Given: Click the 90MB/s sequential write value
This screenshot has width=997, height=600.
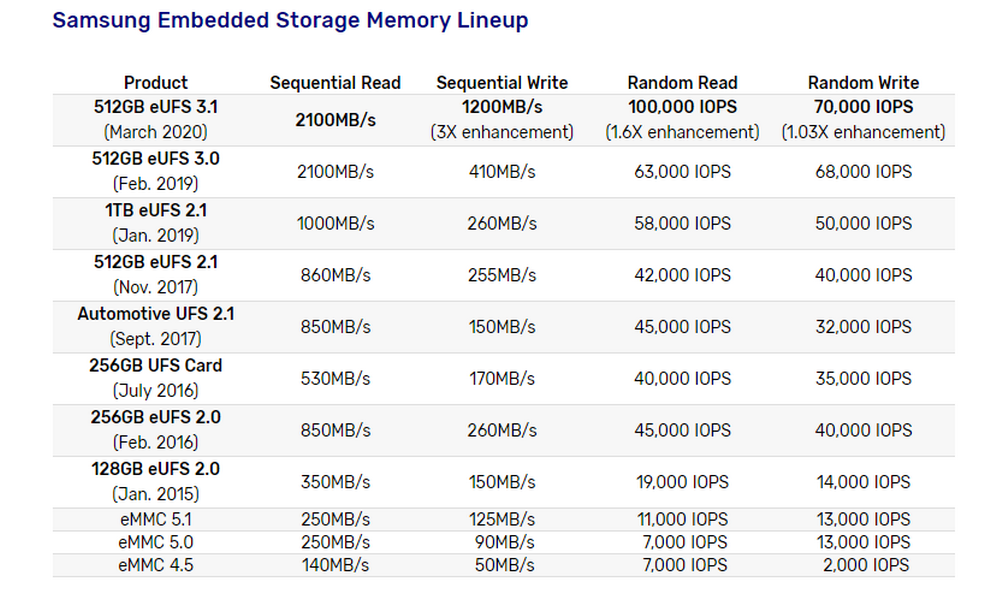Looking at the screenshot, I should coord(502,543).
